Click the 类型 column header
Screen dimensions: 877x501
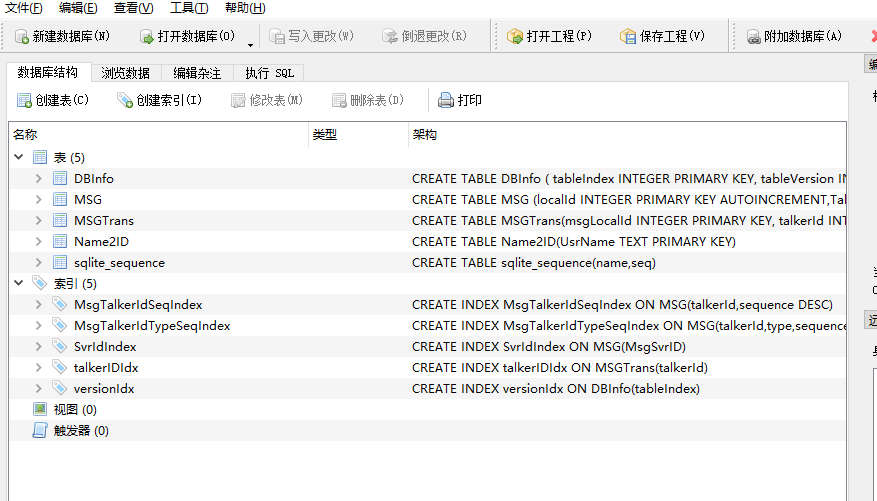[x=359, y=135]
